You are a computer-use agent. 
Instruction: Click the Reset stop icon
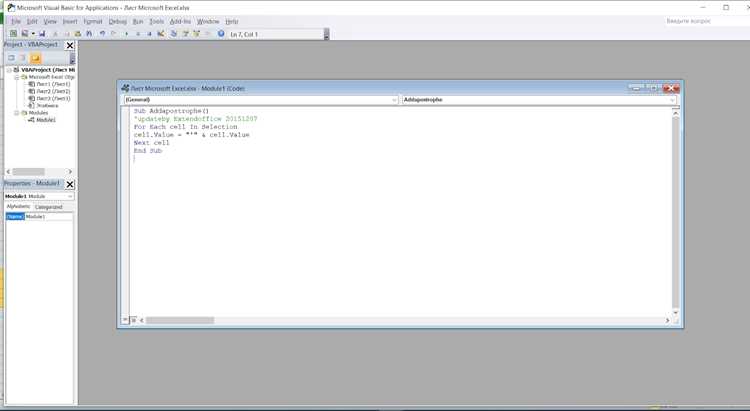click(x=149, y=34)
